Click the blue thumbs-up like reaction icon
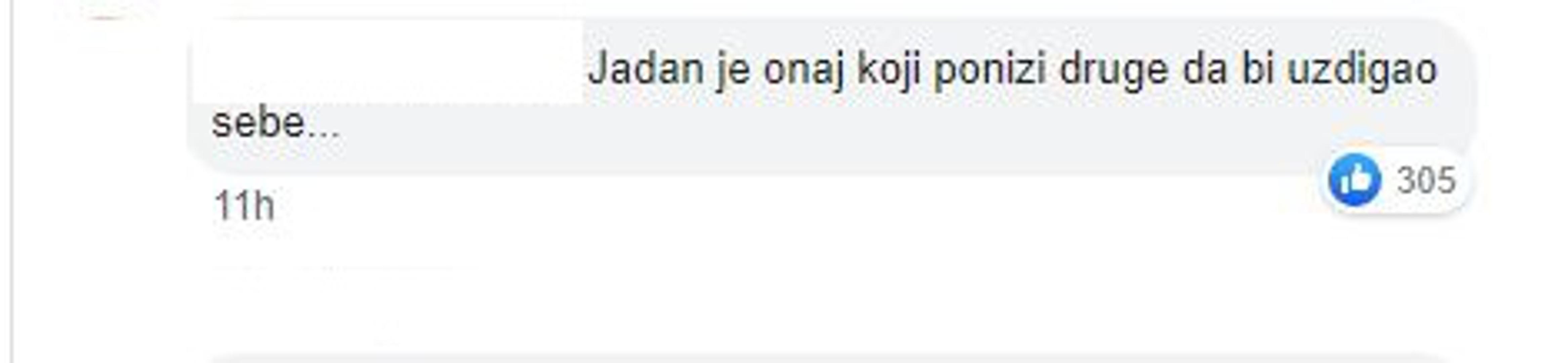Viewport: 1568px width, 363px height. click(x=1354, y=180)
